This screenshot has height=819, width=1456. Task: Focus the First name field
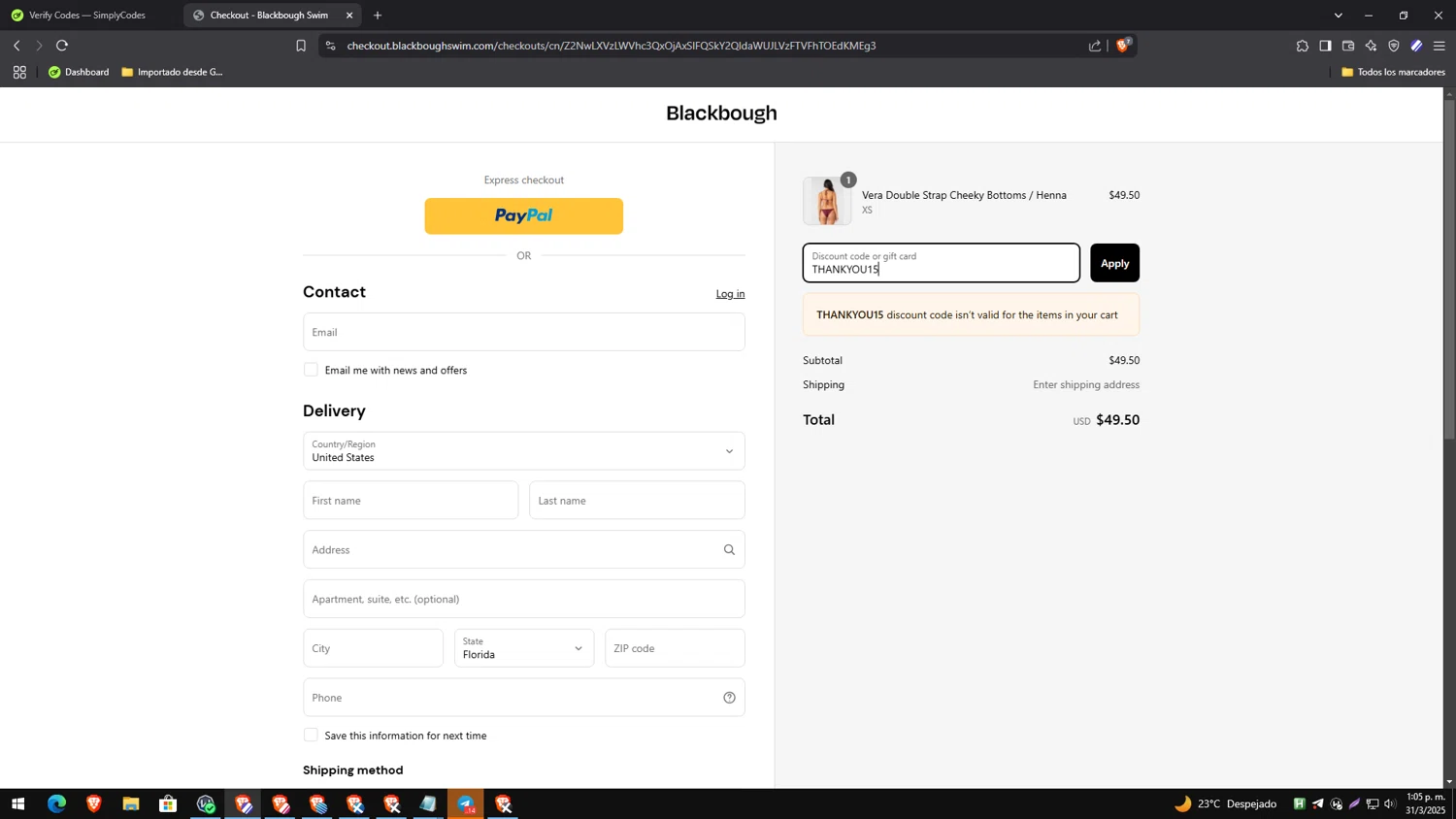click(411, 501)
